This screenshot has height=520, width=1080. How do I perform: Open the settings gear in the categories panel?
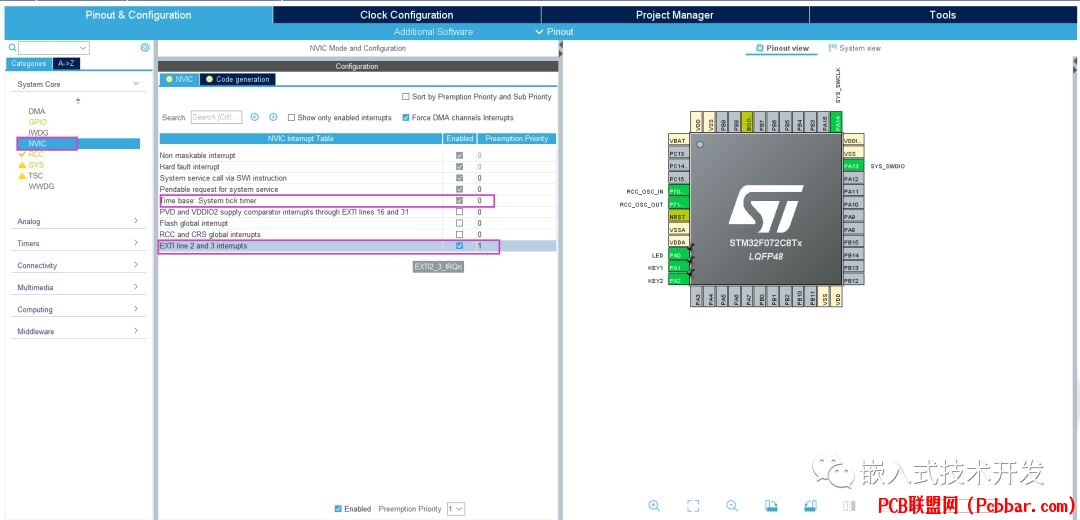coord(145,48)
